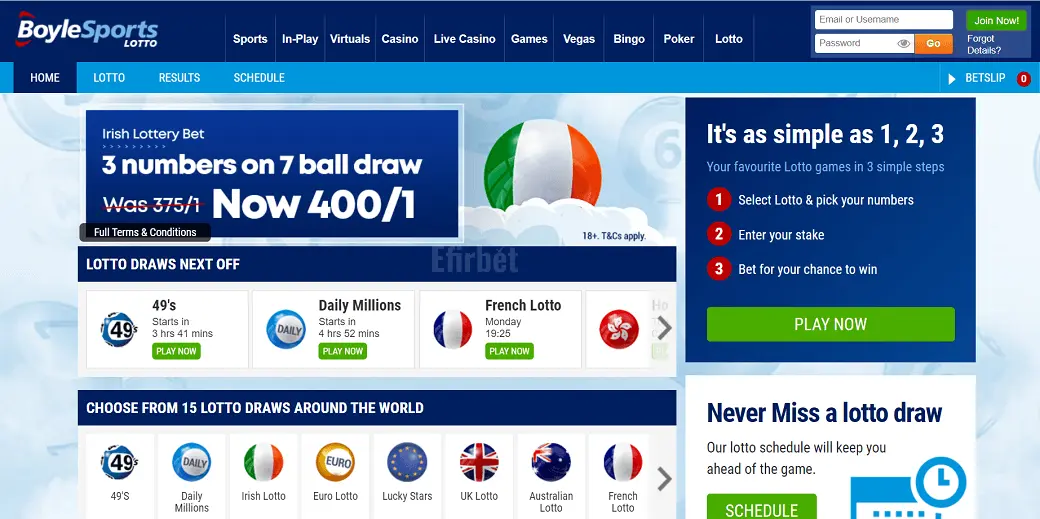1040x519 pixels.
Task: Click the Irish flag ball in the banner
Action: (543, 165)
